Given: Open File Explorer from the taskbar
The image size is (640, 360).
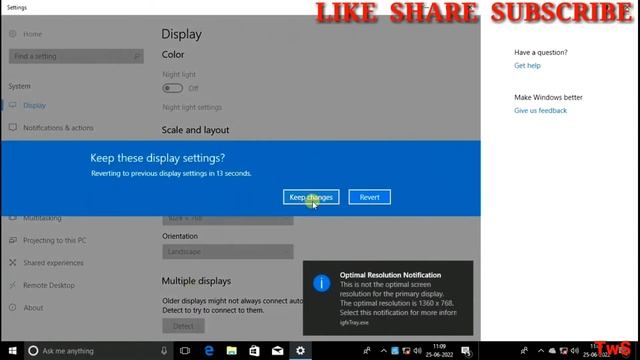Looking at the screenshot, I should pyautogui.click(x=231, y=351).
